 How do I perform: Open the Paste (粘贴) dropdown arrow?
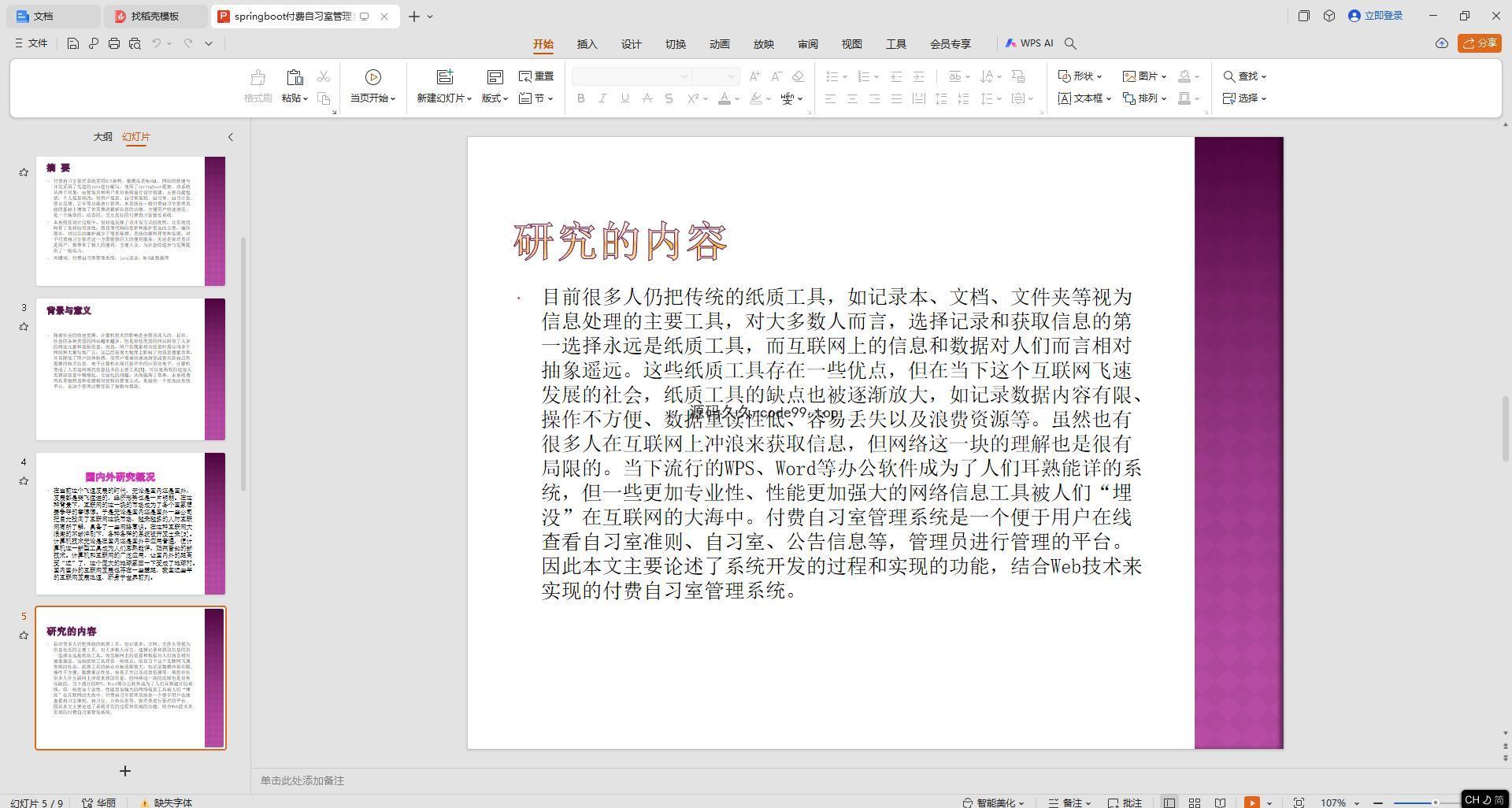pos(305,98)
